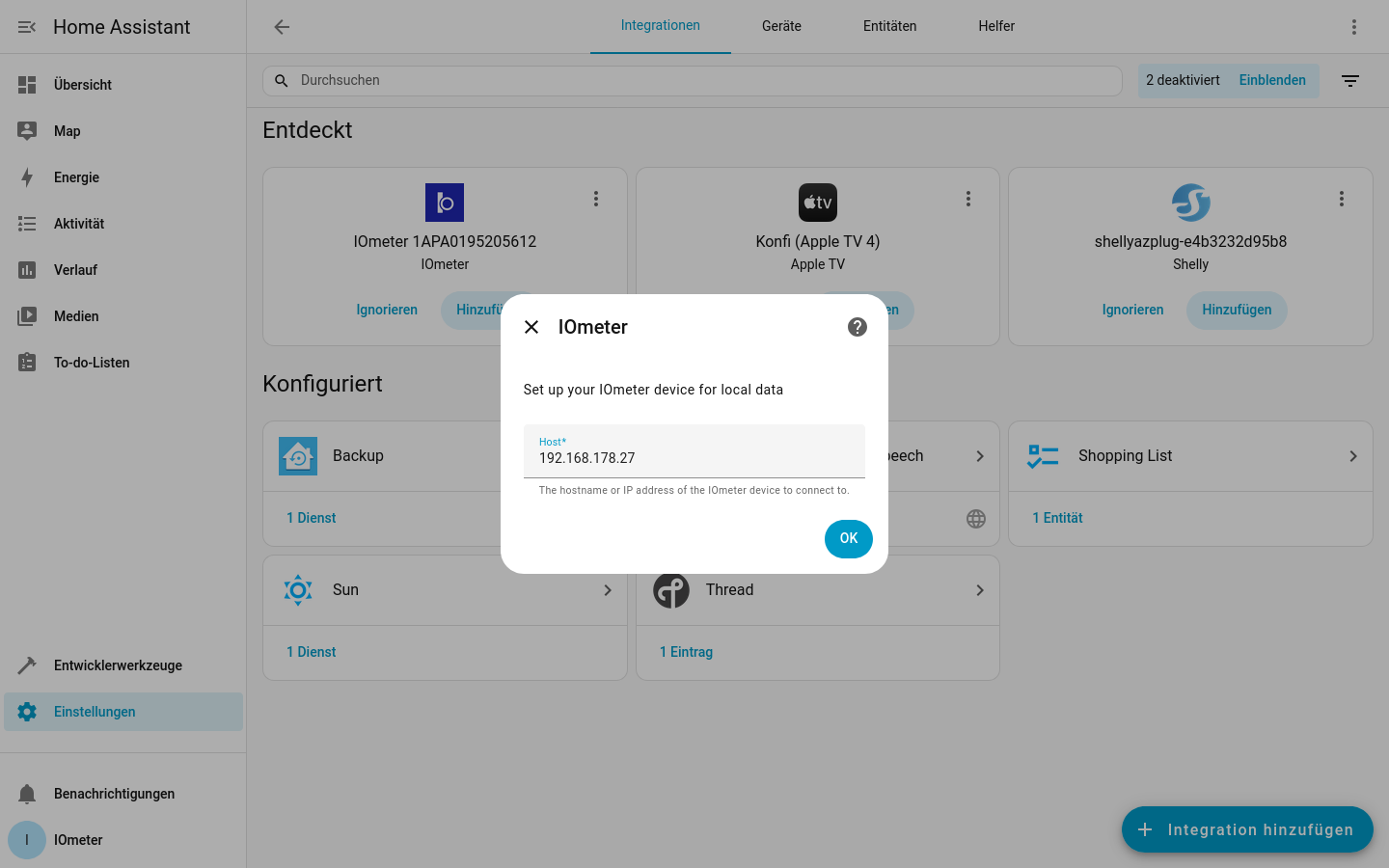Add the Shelly plug with Hinzufügen
The width and height of the screenshot is (1389, 868).
tap(1237, 311)
